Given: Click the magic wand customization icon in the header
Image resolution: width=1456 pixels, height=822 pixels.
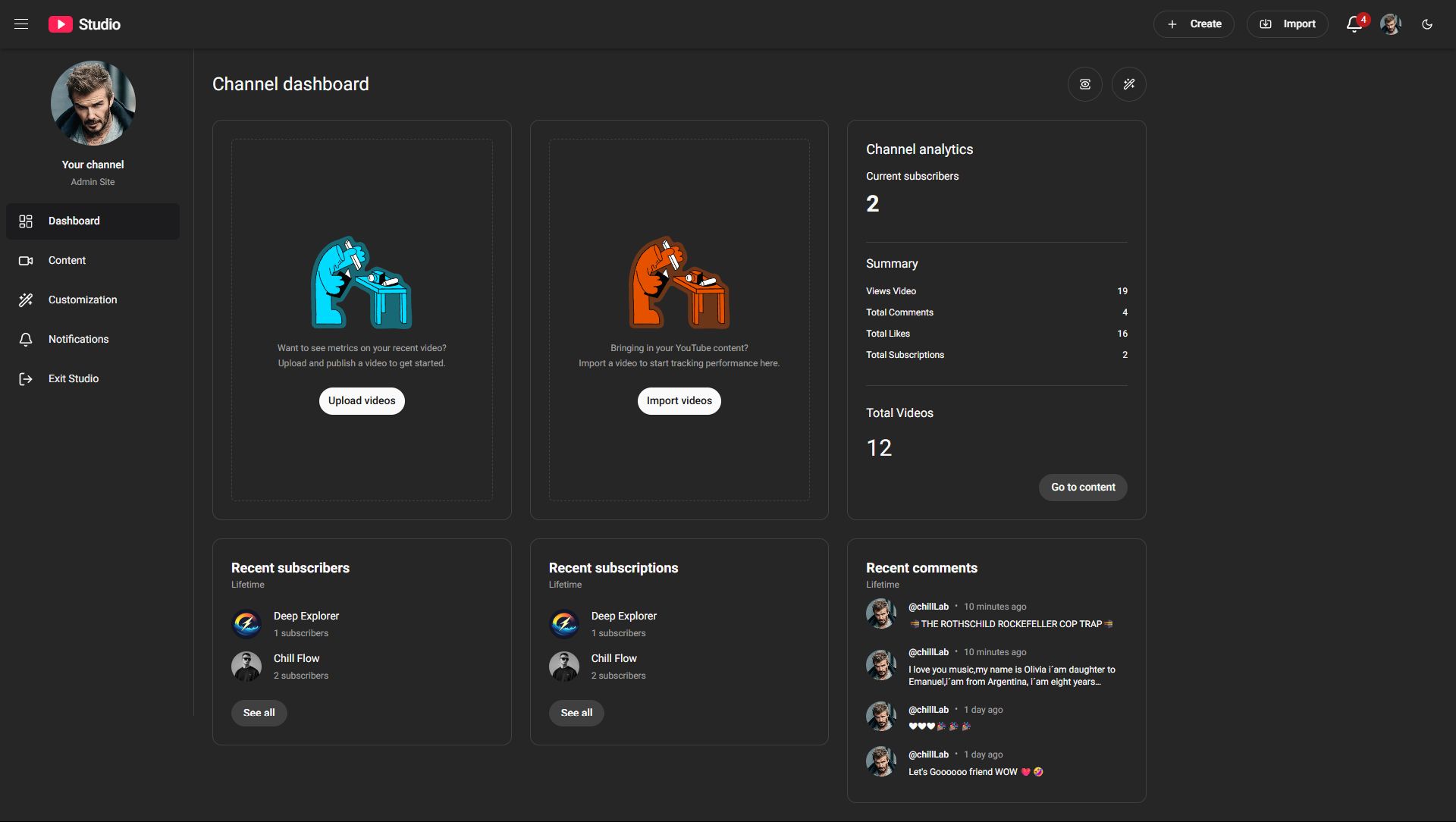Looking at the screenshot, I should coord(1129,84).
